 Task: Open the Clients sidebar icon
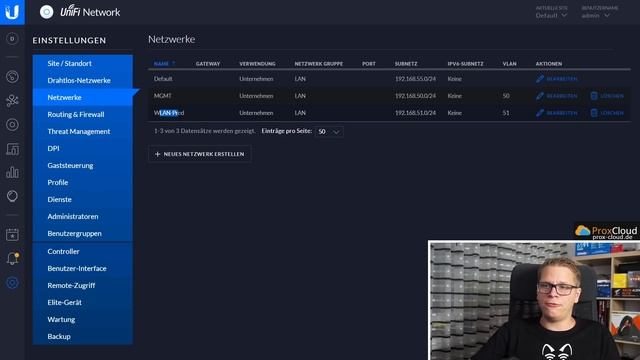(12, 149)
